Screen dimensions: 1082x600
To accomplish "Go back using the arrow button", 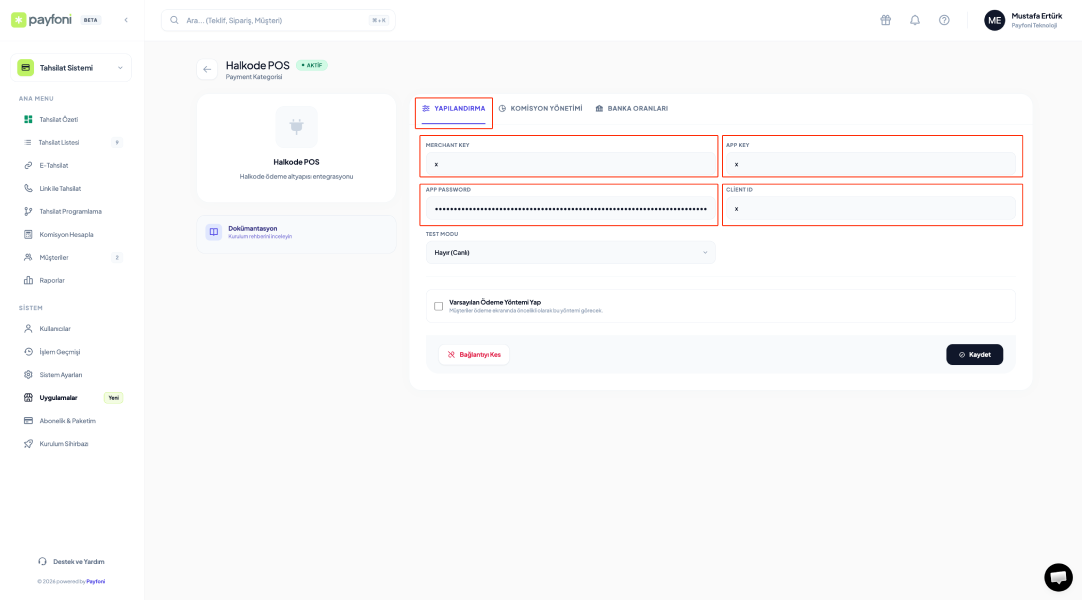I will coord(207,69).
